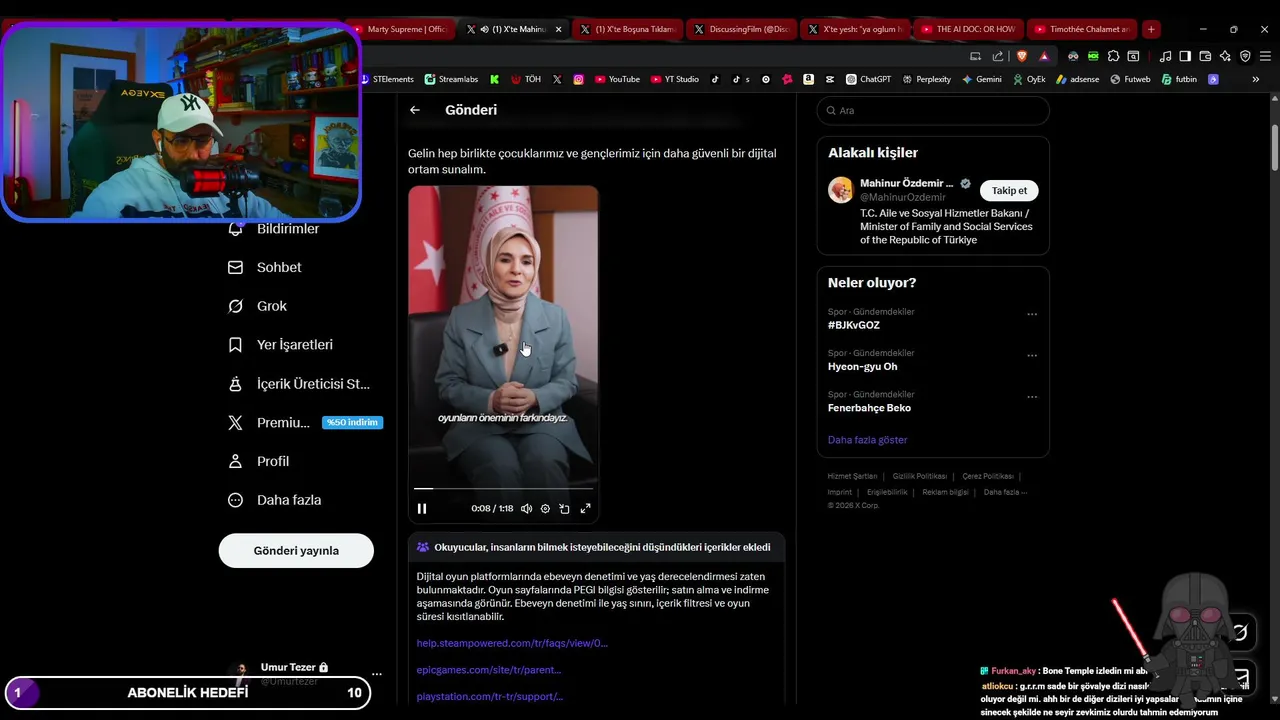
Task: Switch to the THE AI DOC YouTube tab
Action: (968, 29)
